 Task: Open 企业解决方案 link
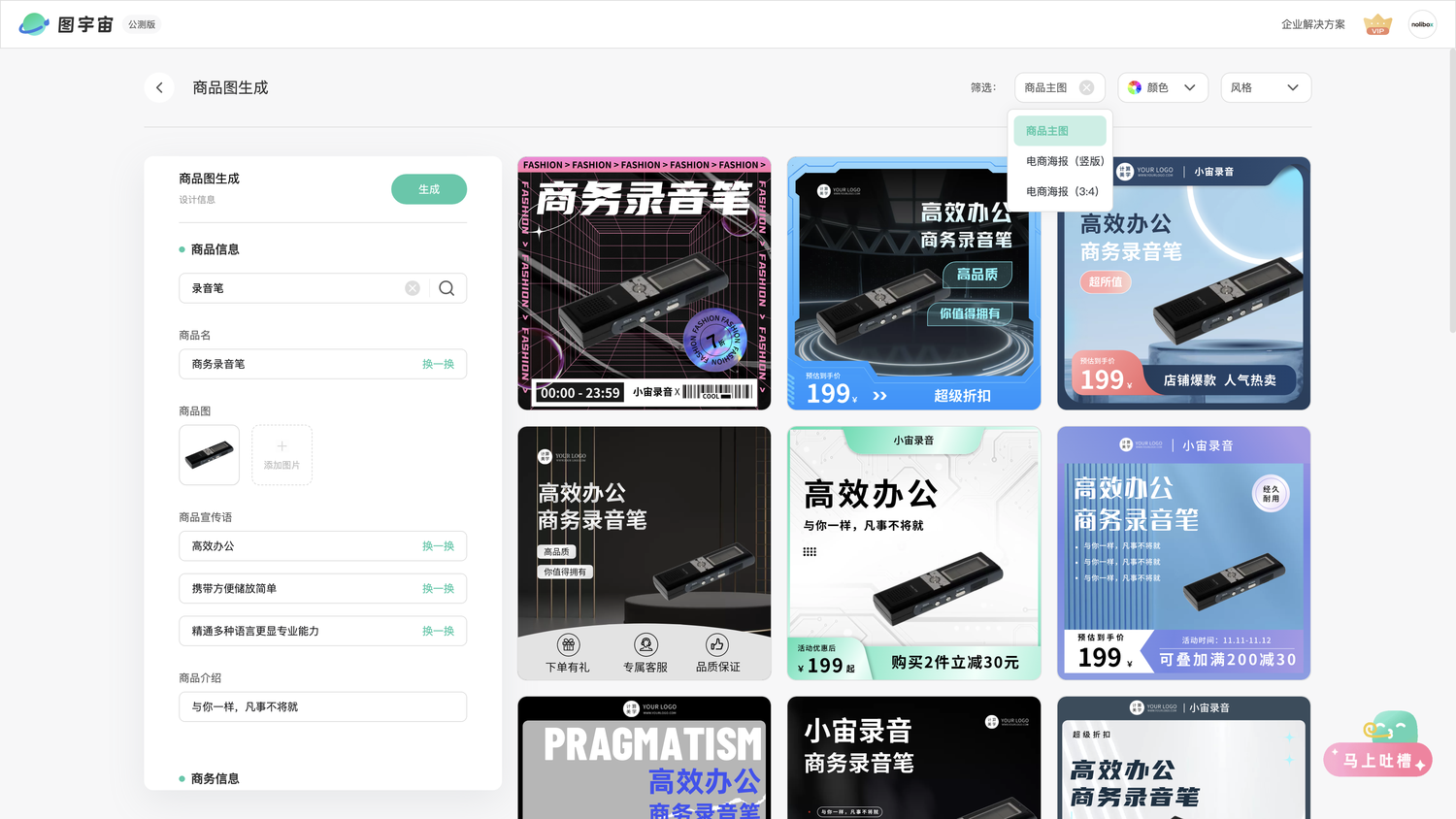pyautogui.click(x=1312, y=24)
